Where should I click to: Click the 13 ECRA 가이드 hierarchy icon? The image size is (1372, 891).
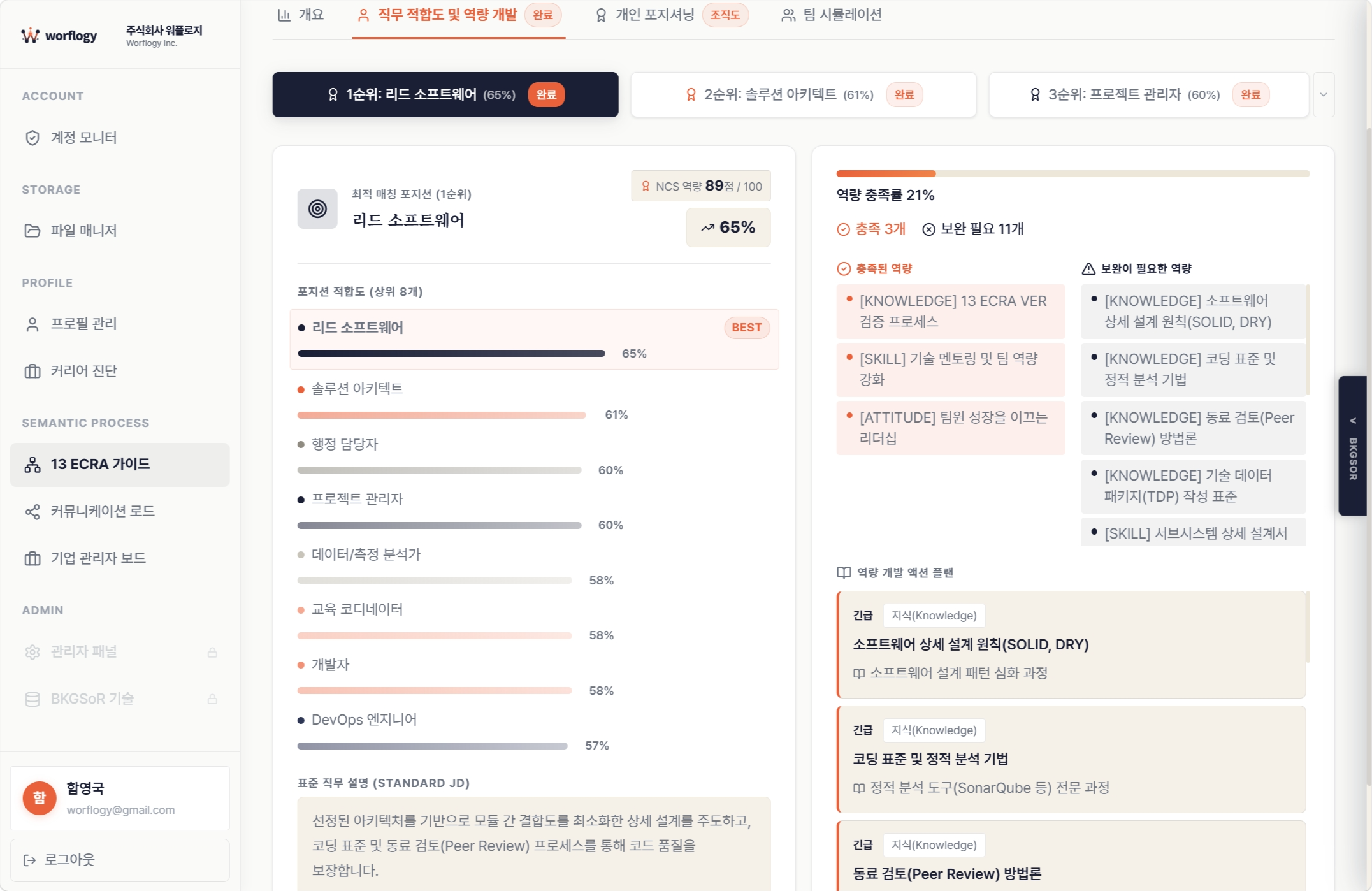coord(32,465)
